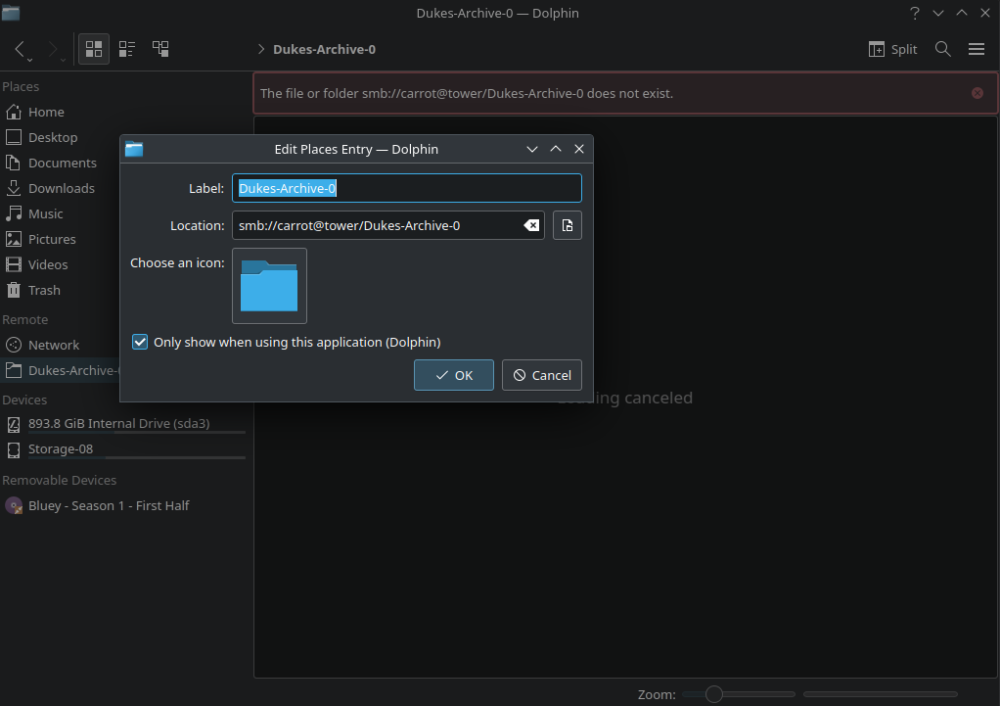Open the search magnifier in toolbar

point(943,49)
